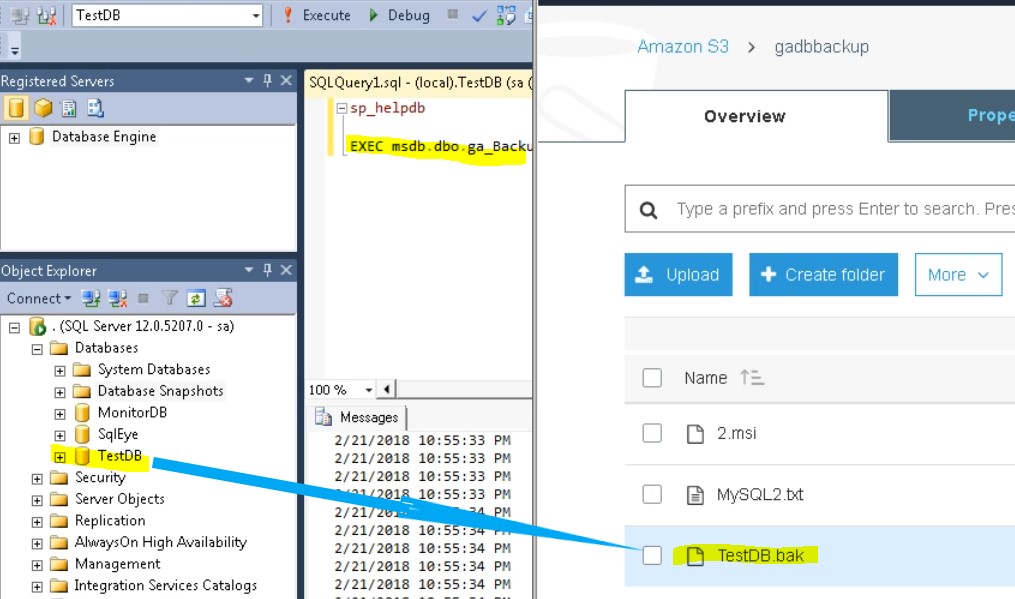This screenshot has width=1015, height=599.
Task: Expand the Management folder
Action: point(37,565)
